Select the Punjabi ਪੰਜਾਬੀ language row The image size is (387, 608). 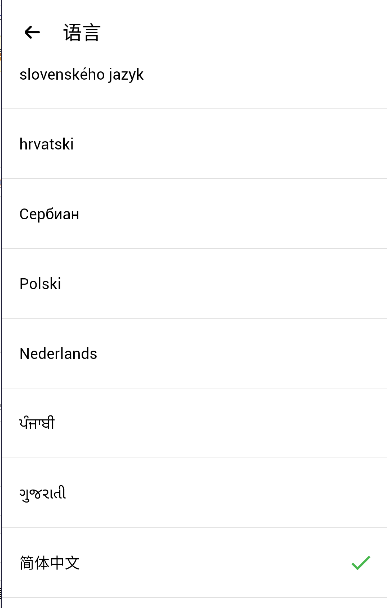195,423
